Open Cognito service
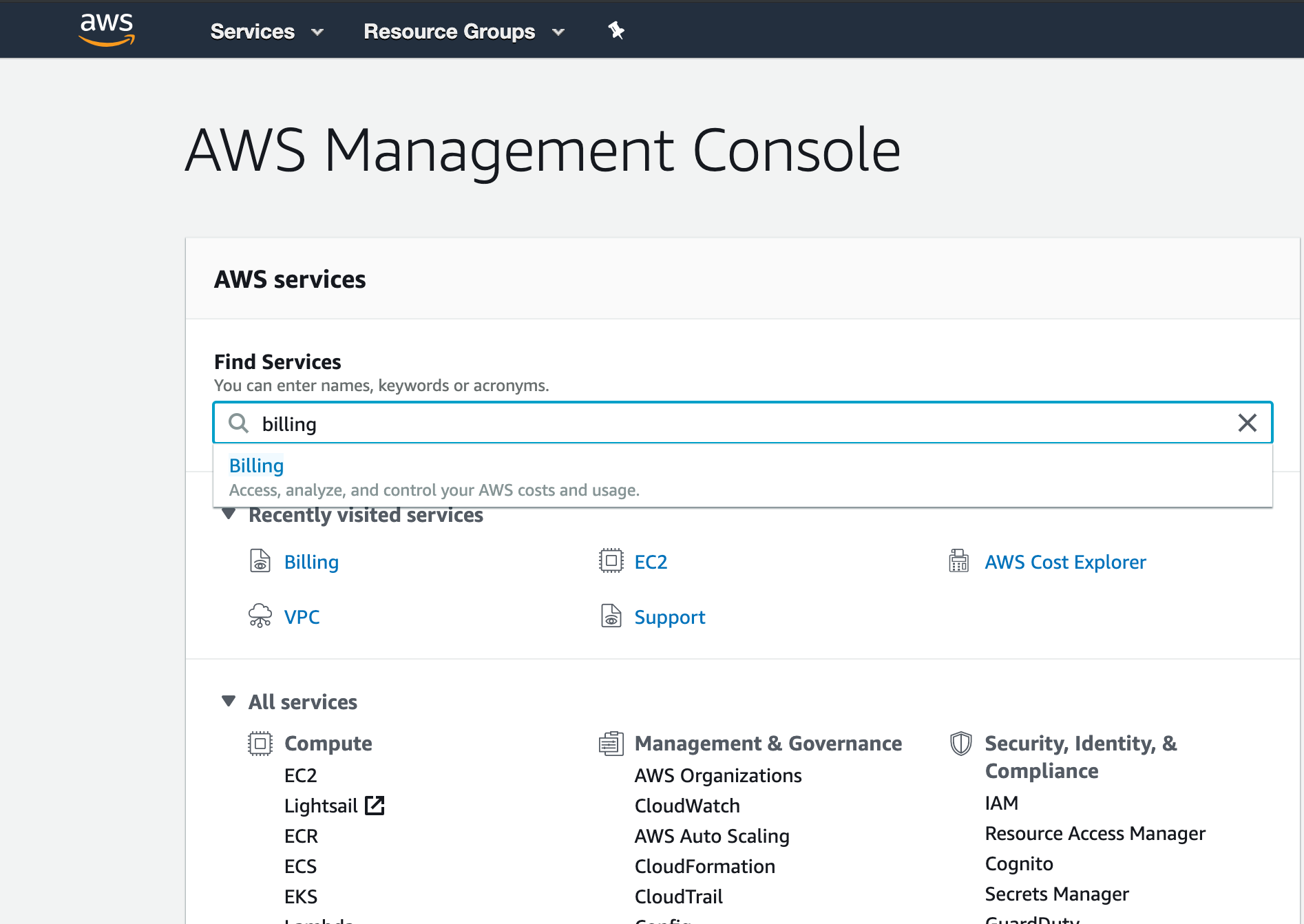This screenshot has height=924, width=1304. tap(1019, 863)
